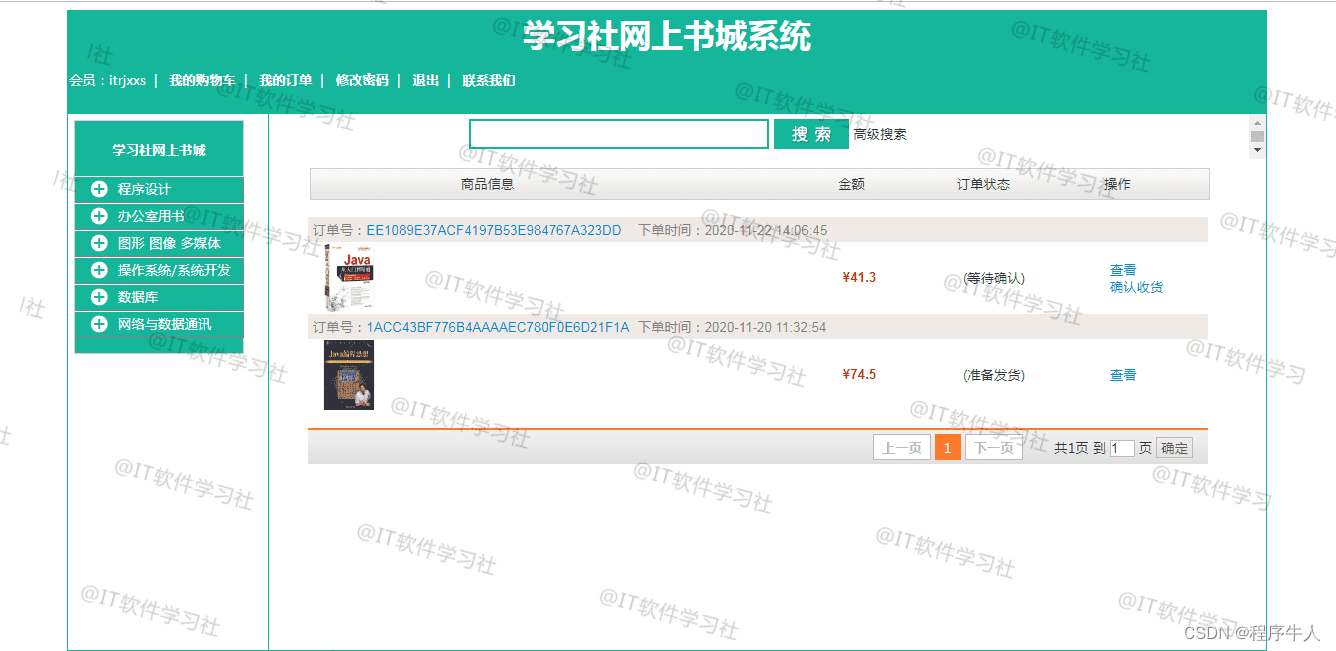The image size is (1336, 651).
Task: Select 修改密码 in top menu
Action: 362,80
